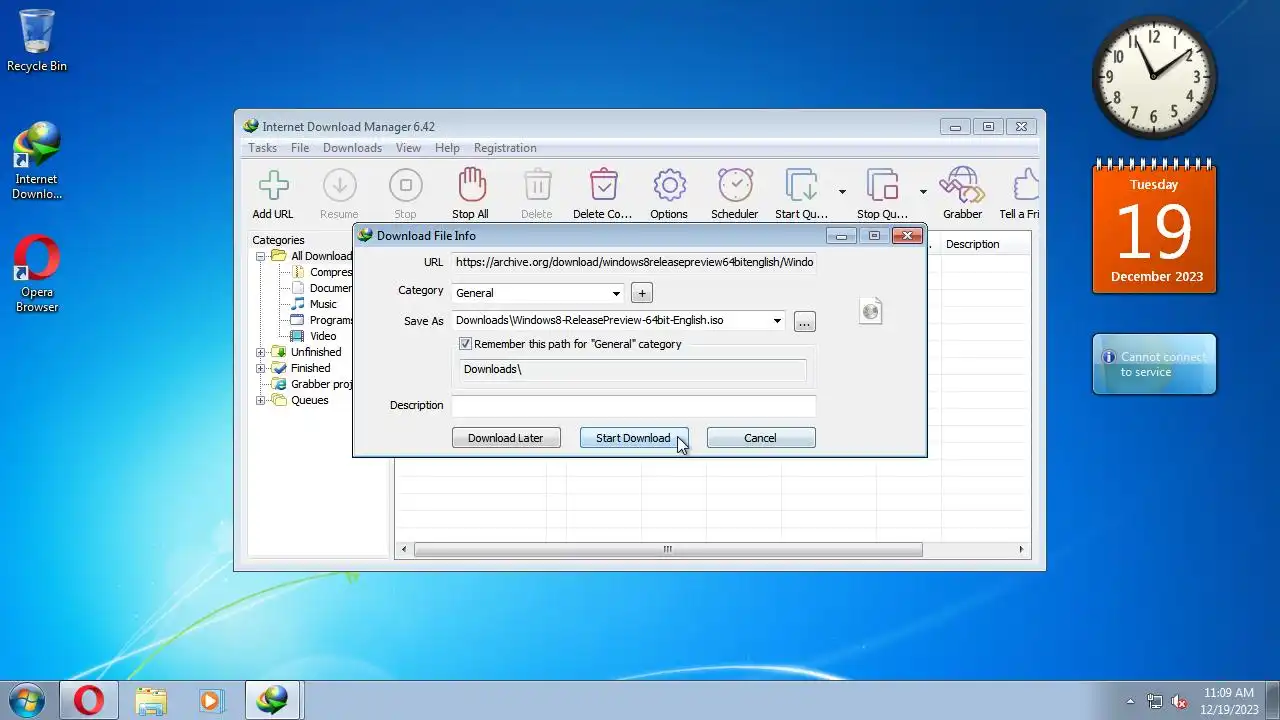Click the Start Download button
1280x720 pixels.
(634, 438)
